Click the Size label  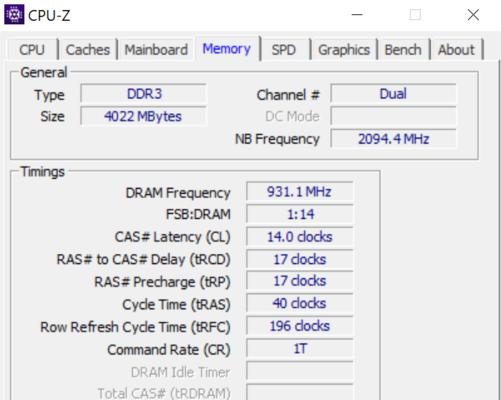tap(52, 116)
